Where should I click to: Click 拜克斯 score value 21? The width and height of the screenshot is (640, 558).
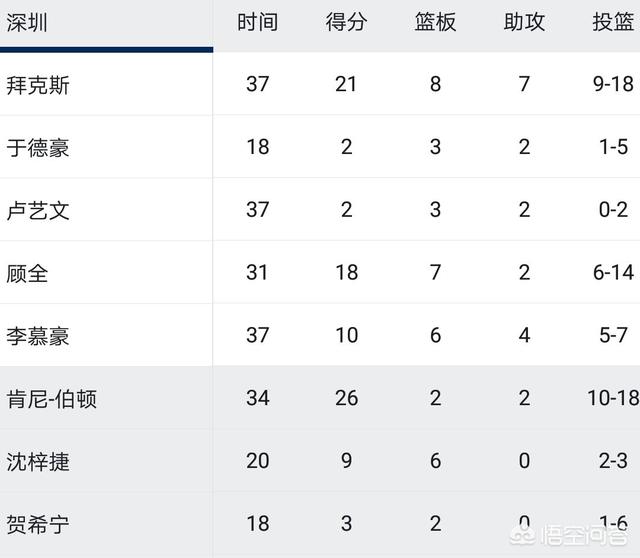(346, 84)
